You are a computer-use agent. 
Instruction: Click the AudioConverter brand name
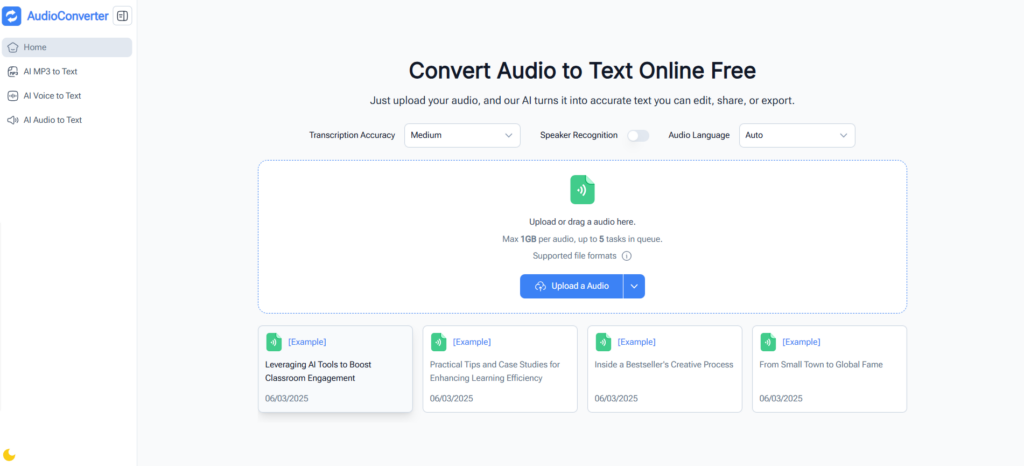pos(67,16)
